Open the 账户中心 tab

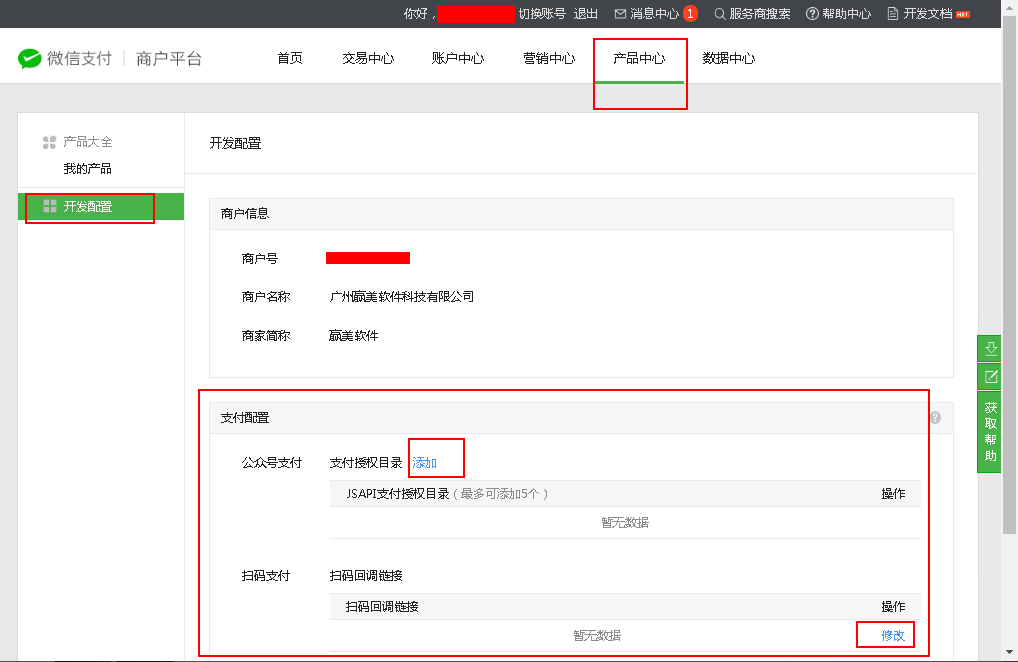coord(458,59)
